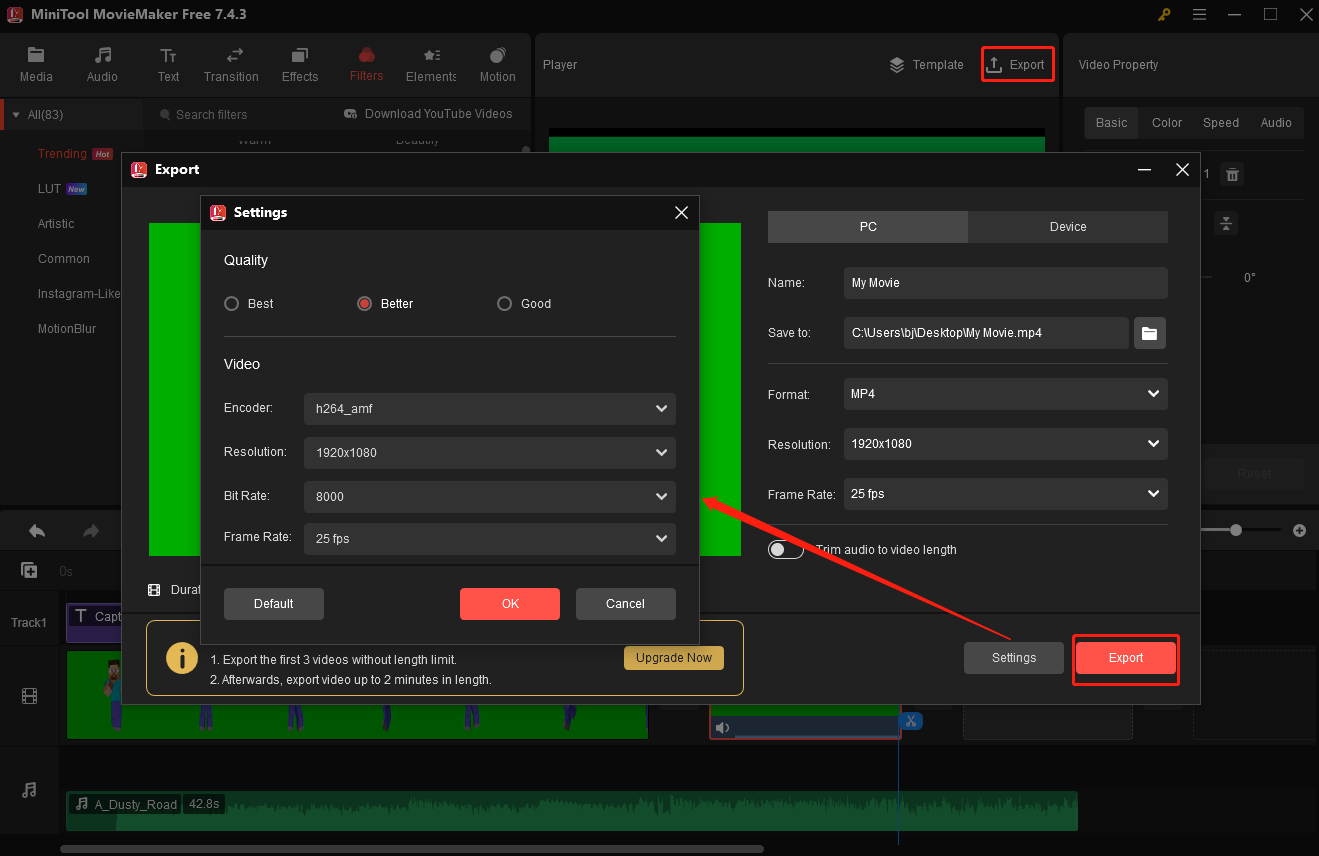Click the Name field showing My Movie
This screenshot has width=1319, height=856.
1006,283
